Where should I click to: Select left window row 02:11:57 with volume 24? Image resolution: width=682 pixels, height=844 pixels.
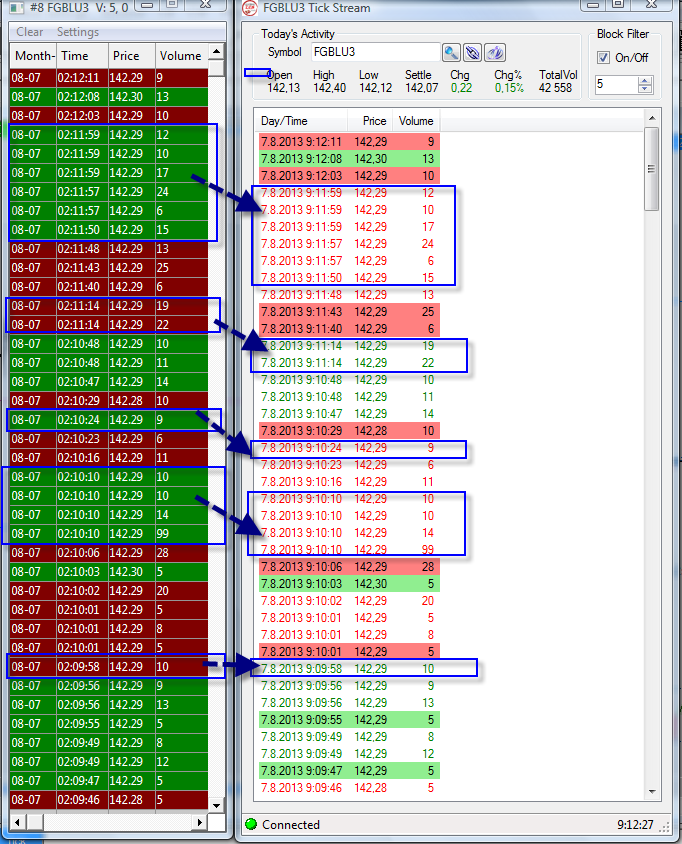(x=109, y=192)
